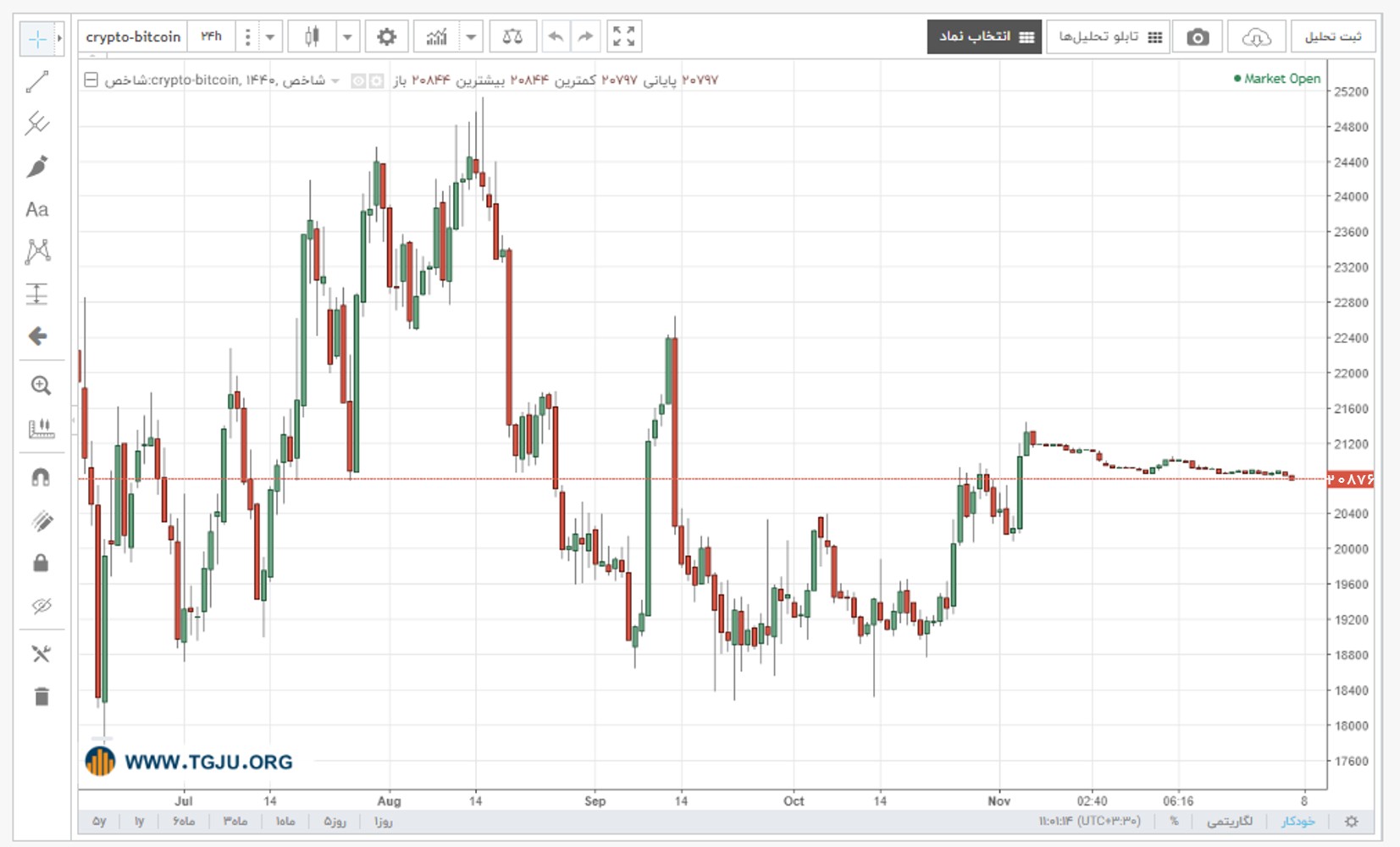1400x847 pixels.
Task: Activate the zoom in magnifier tool
Action: [x=40, y=385]
